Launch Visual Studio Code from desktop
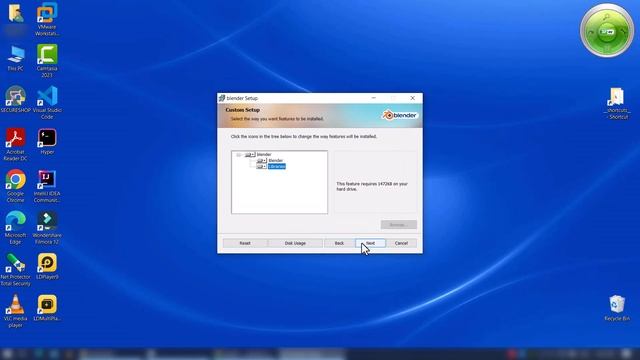Image resolution: width=640 pixels, height=360 pixels. 47,102
